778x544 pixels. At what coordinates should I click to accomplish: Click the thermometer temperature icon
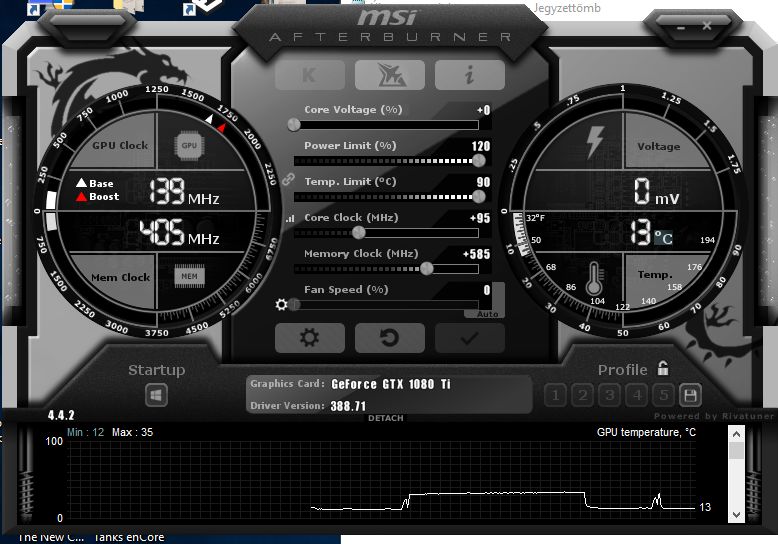pos(594,278)
